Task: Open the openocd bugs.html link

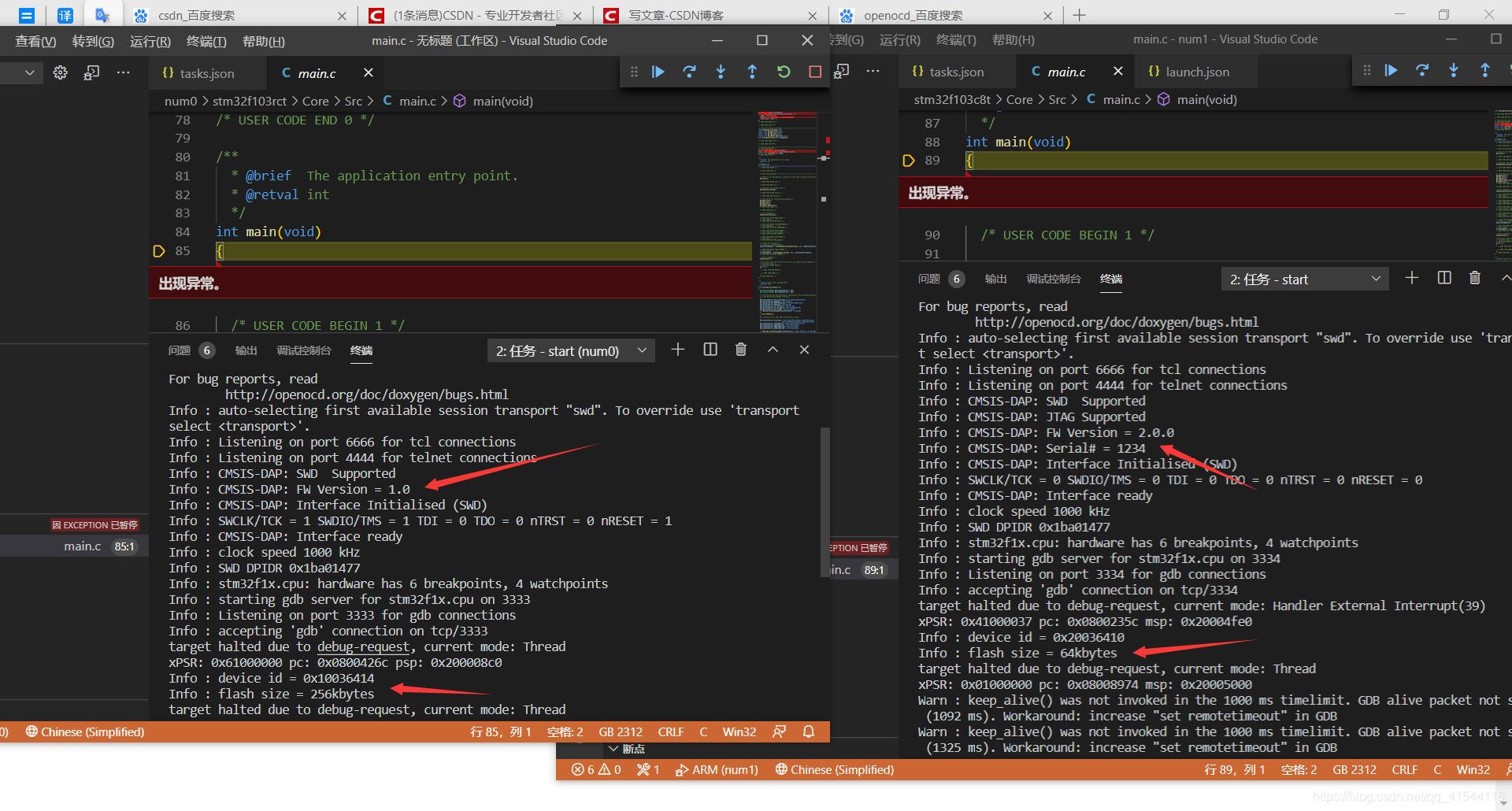Action: [367, 394]
